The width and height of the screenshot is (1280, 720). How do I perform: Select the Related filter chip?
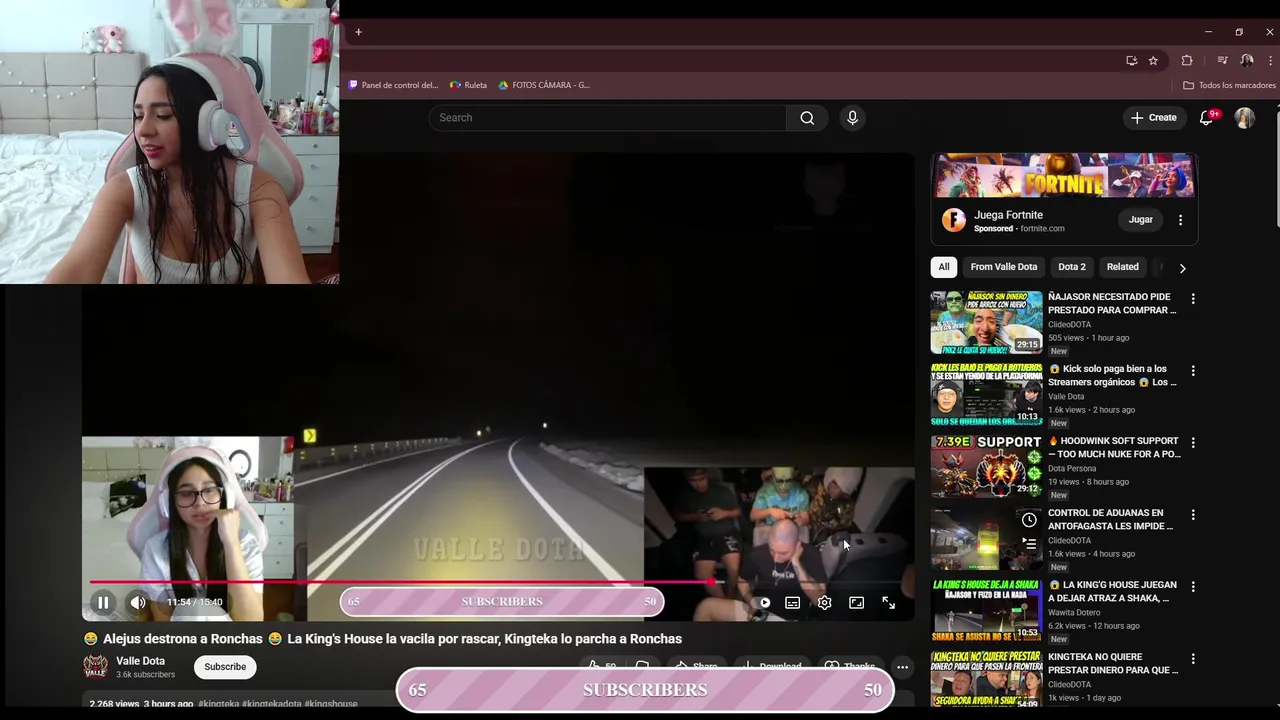point(1122,267)
